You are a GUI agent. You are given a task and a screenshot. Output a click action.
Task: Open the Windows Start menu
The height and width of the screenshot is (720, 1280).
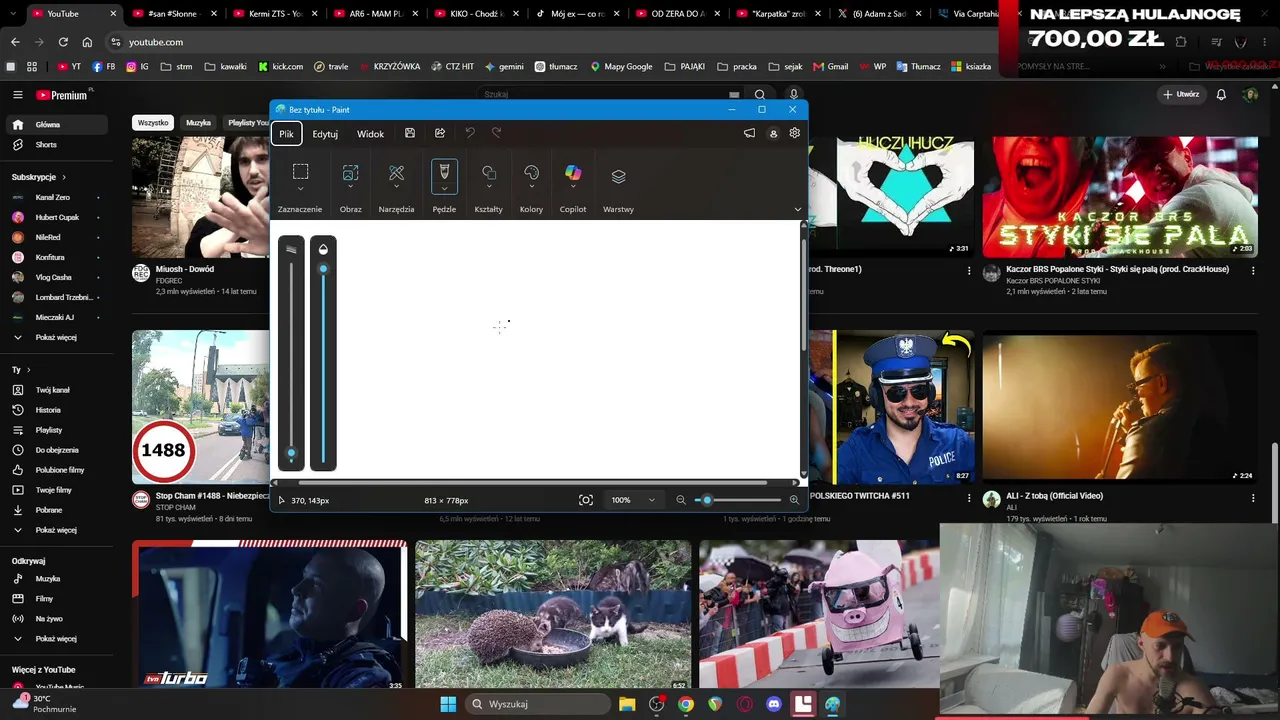pyautogui.click(x=448, y=704)
